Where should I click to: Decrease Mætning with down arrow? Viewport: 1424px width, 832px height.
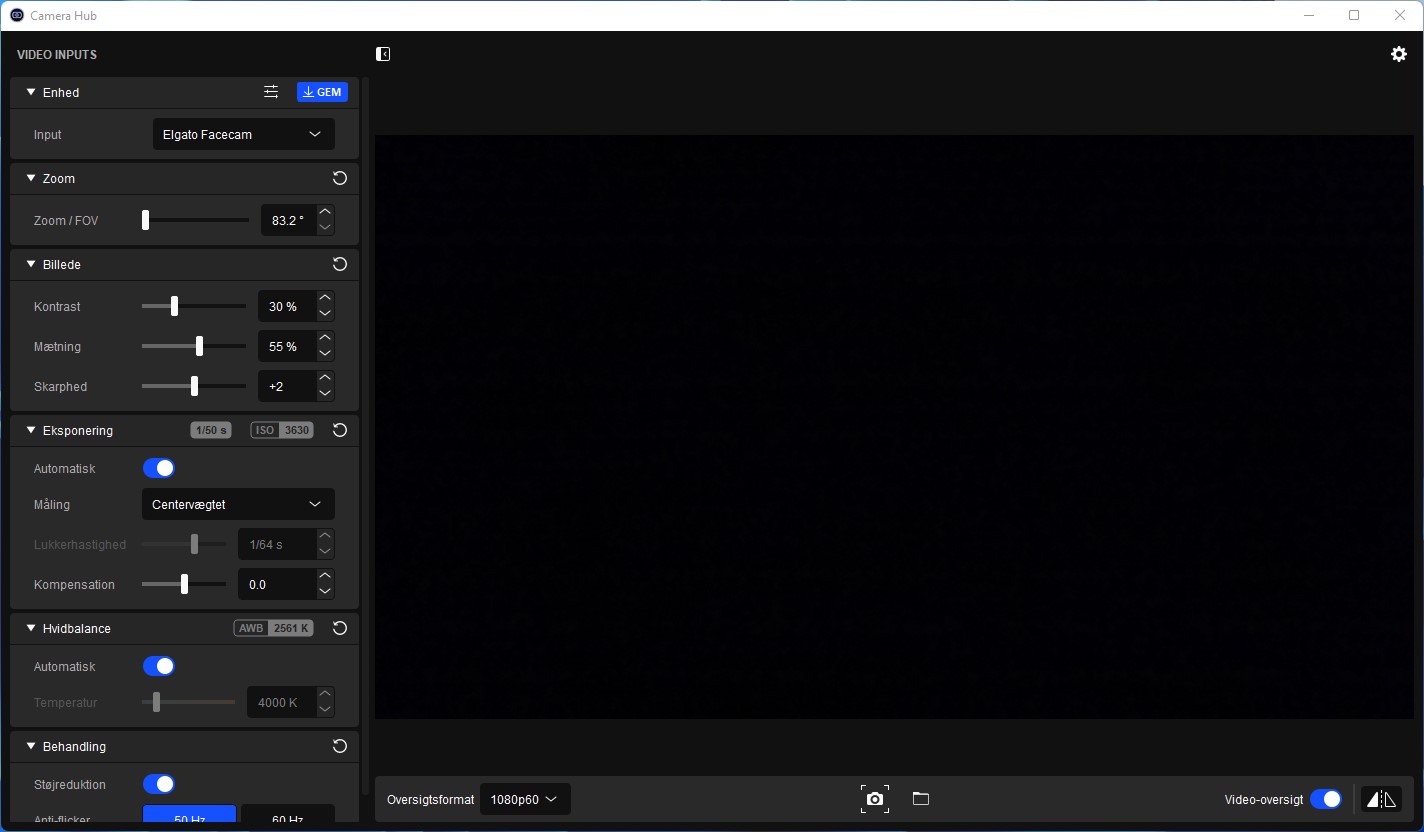pyautogui.click(x=325, y=353)
